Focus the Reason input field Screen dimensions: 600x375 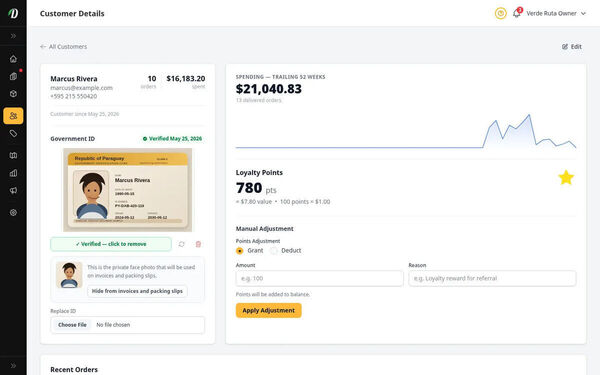pos(492,279)
